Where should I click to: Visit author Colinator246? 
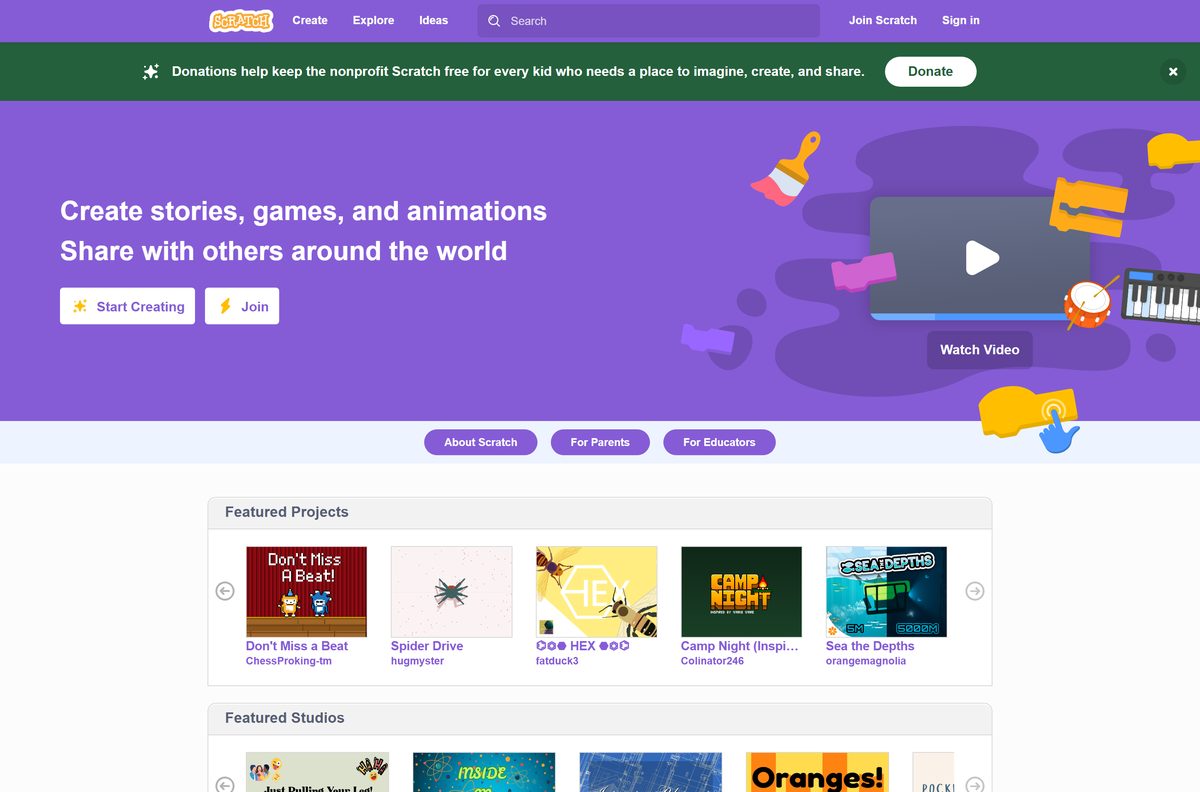tap(712, 661)
